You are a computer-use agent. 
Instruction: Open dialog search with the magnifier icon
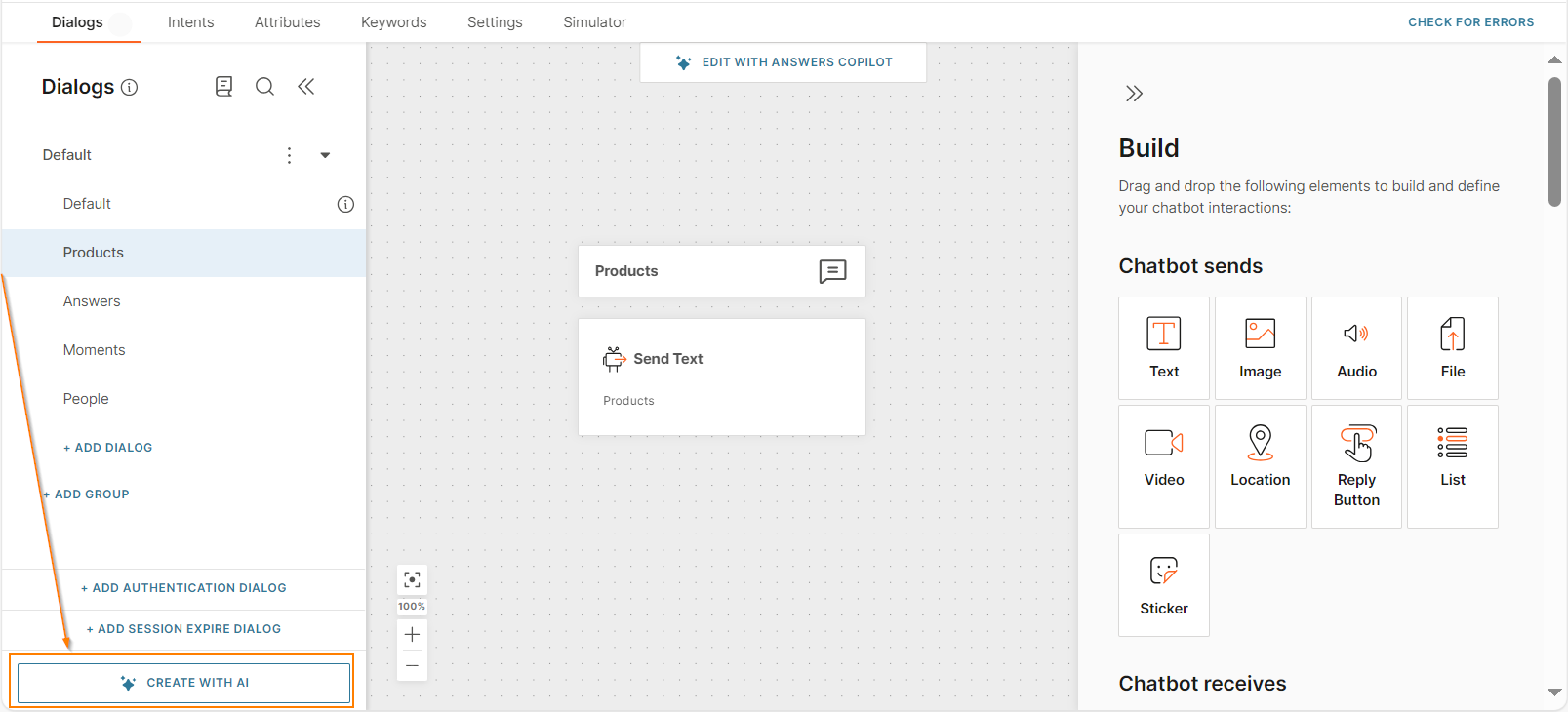[264, 87]
